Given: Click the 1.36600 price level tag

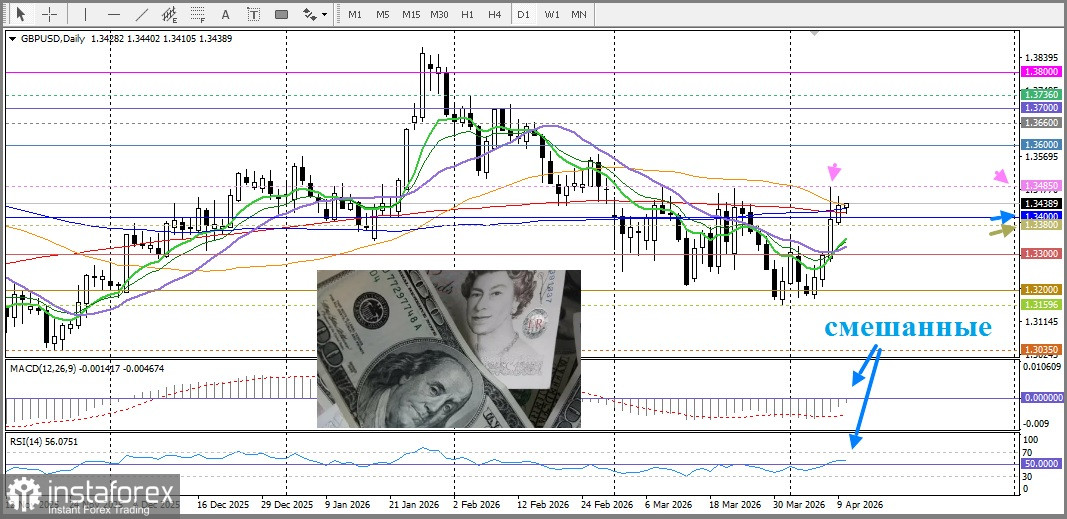Looking at the screenshot, I should (1042, 122).
